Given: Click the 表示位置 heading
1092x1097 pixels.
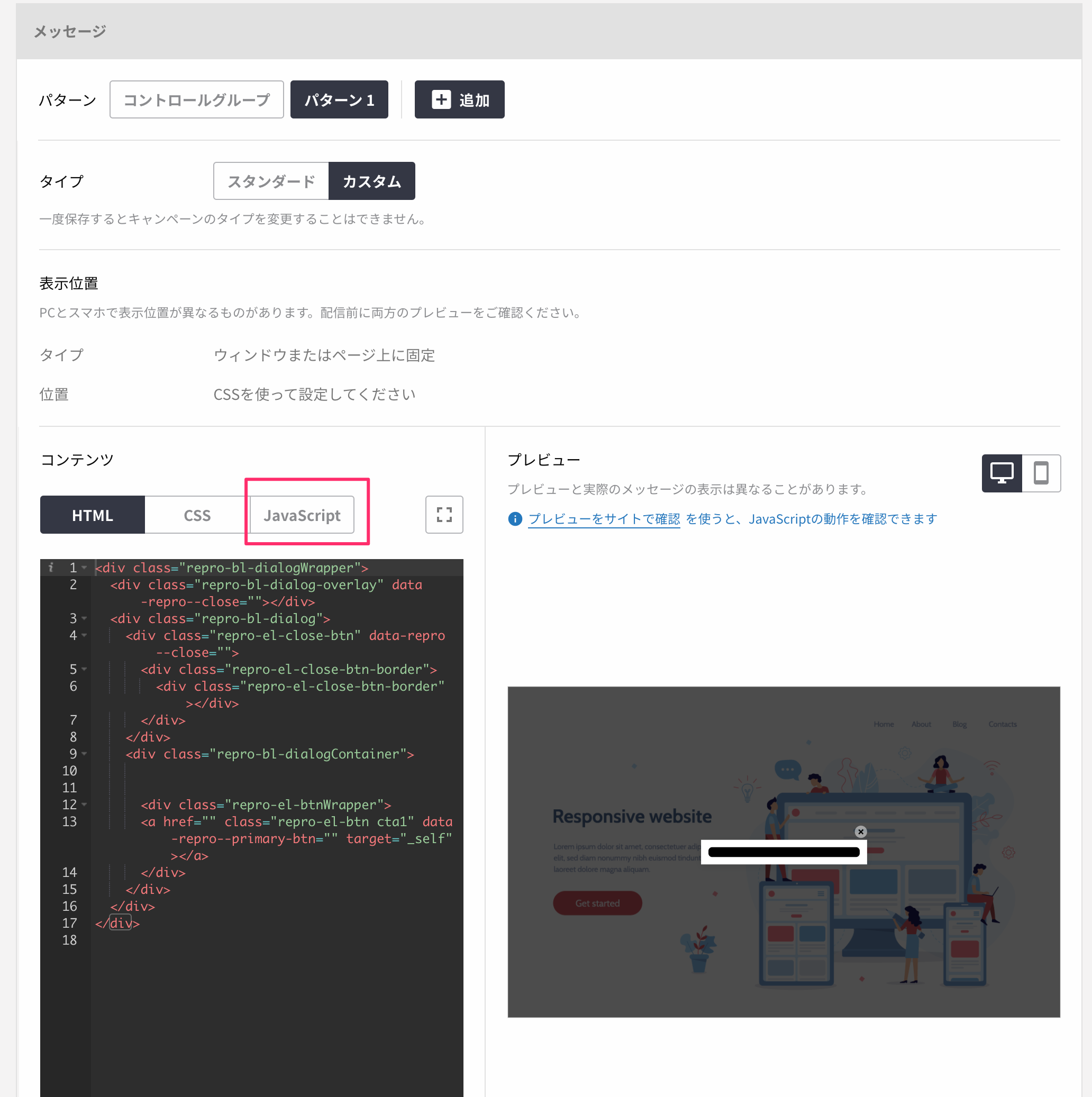Looking at the screenshot, I should point(69,284).
